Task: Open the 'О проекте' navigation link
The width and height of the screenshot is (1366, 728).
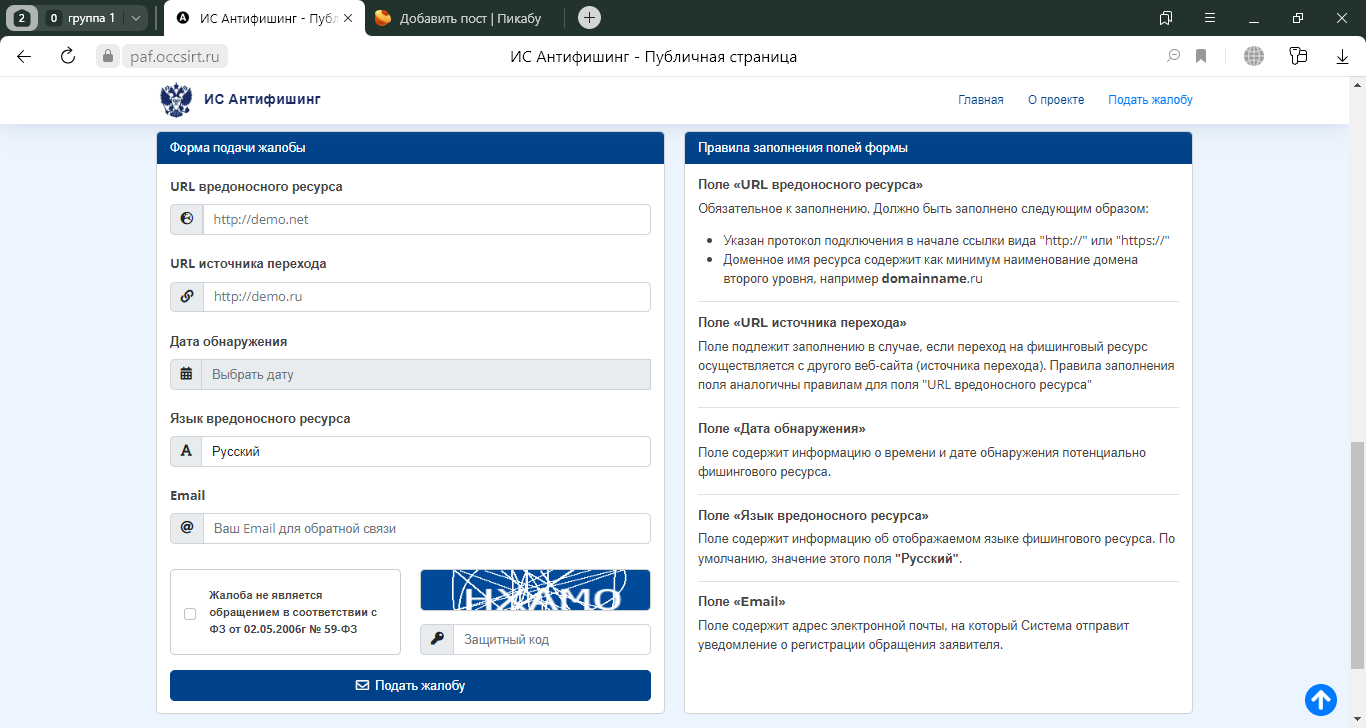Action: tap(1056, 100)
